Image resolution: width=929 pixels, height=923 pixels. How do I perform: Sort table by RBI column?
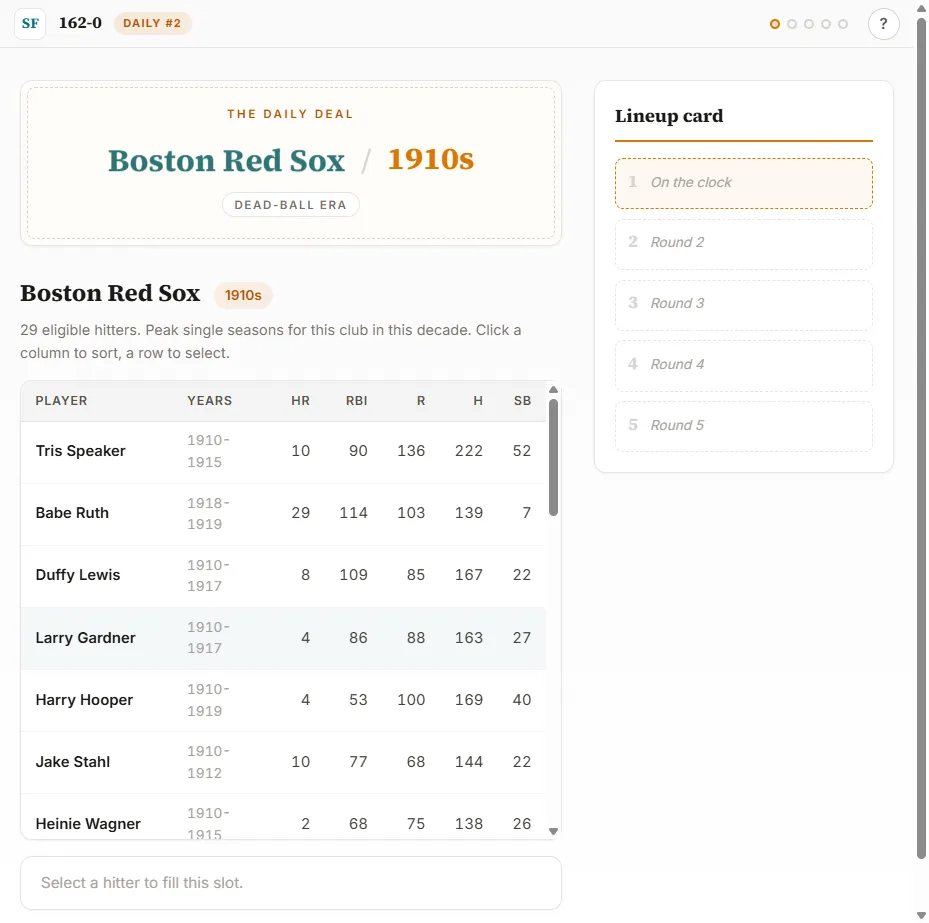[357, 400]
